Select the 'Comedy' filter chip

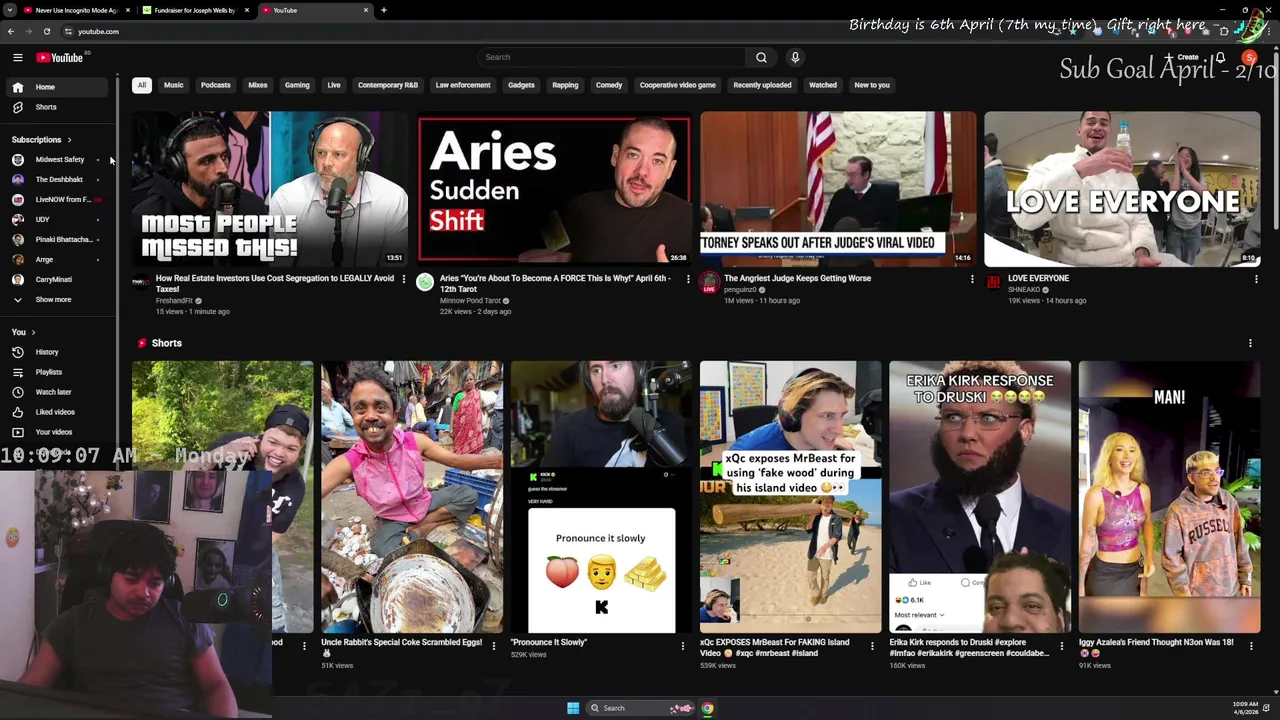609,85
